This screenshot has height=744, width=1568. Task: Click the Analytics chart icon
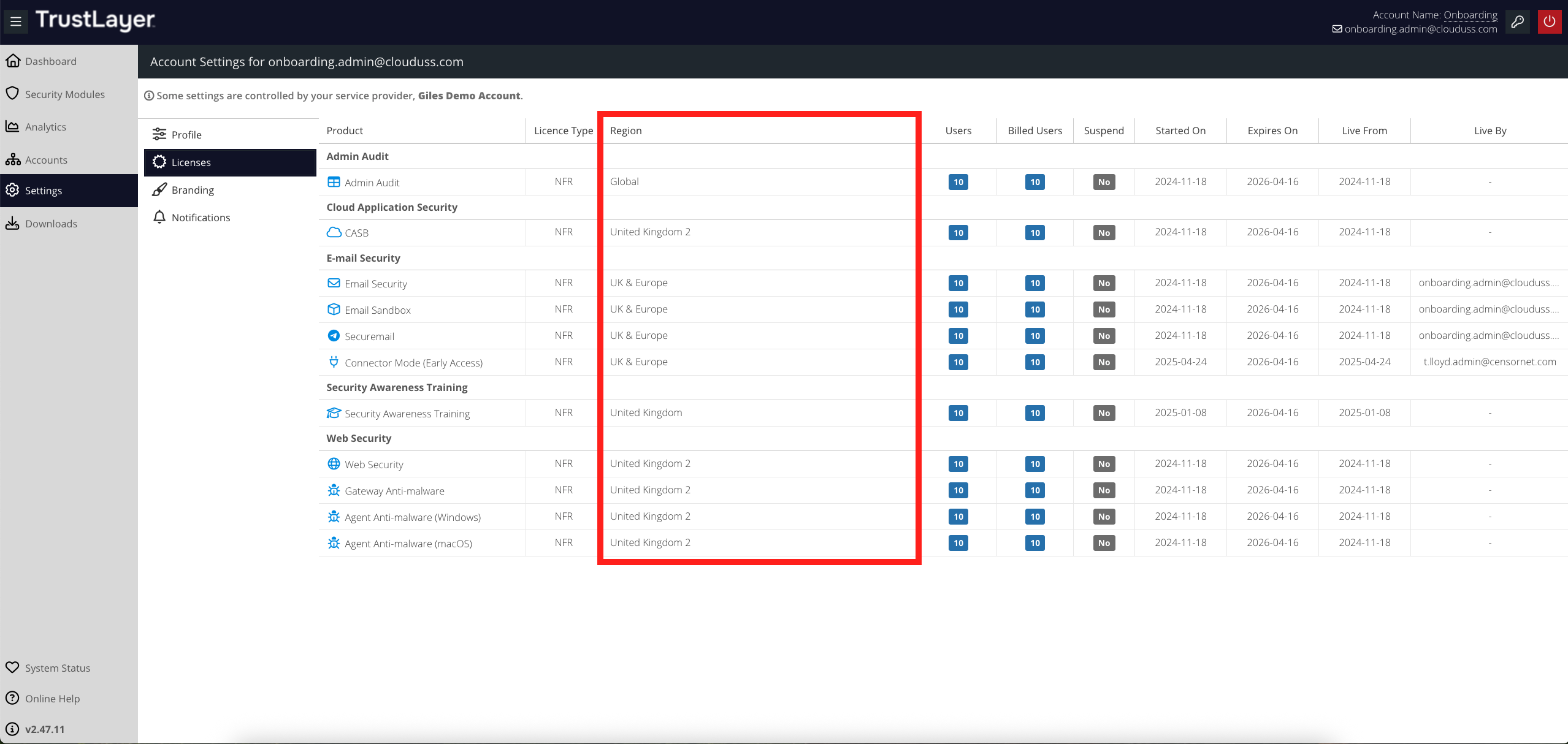pyautogui.click(x=12, y=126)
